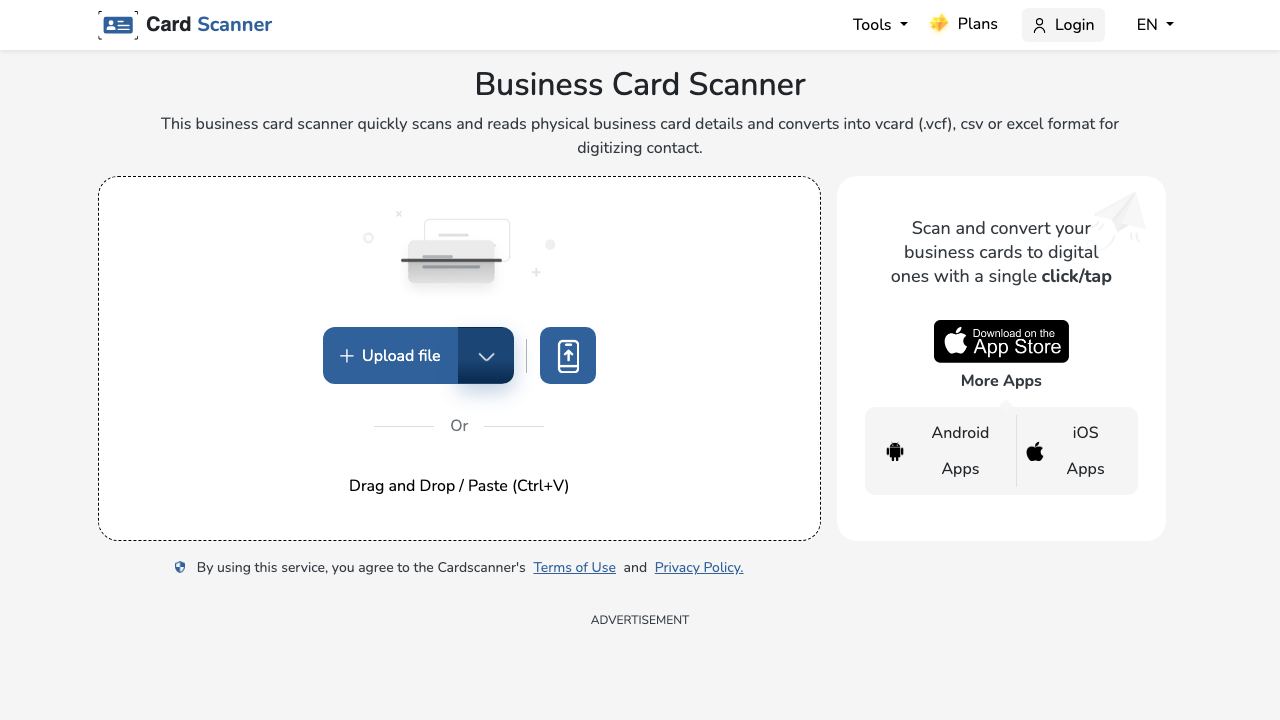Click the Business Card Scanner heading

(x=640, y=84)
